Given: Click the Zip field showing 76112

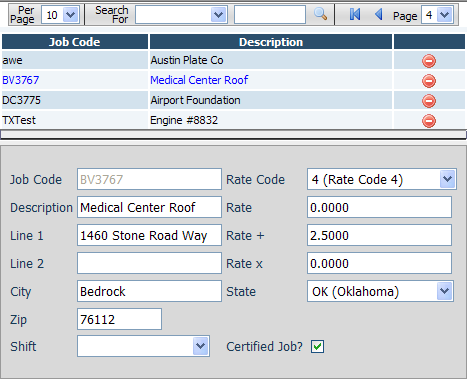Looking at the screenshot, I should tap(119, 319).
